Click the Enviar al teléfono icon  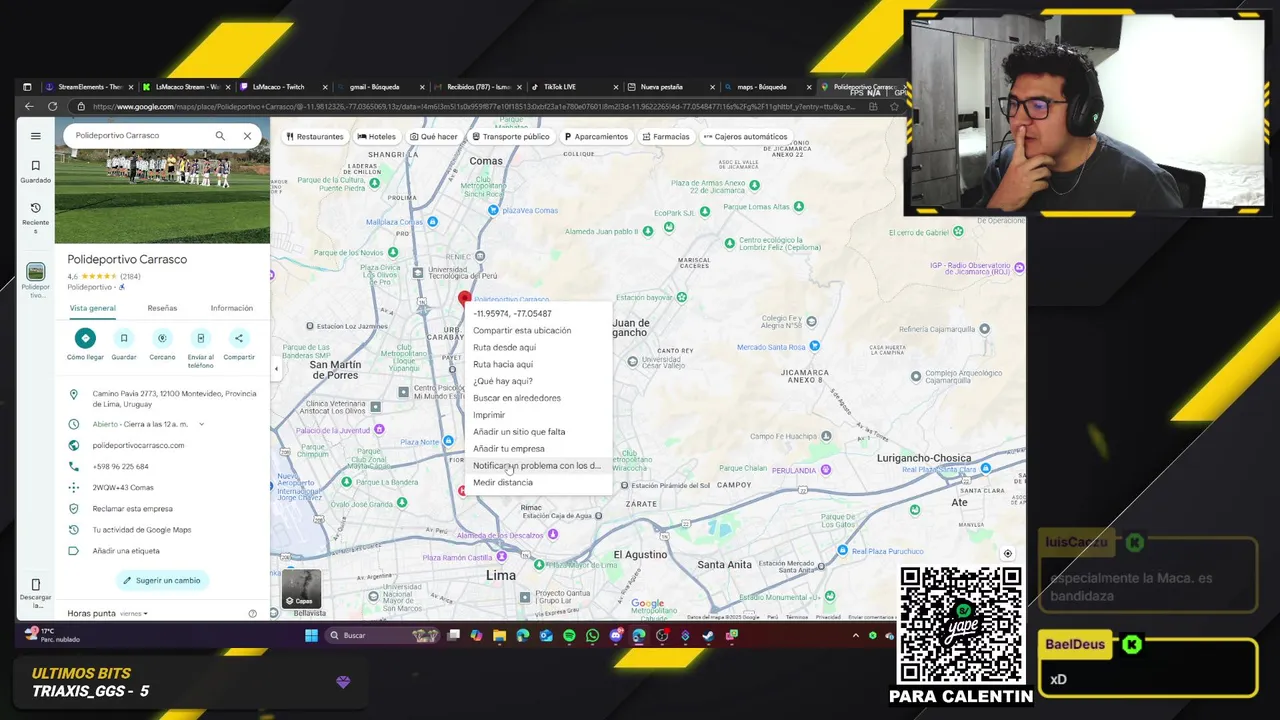point(200,338)
